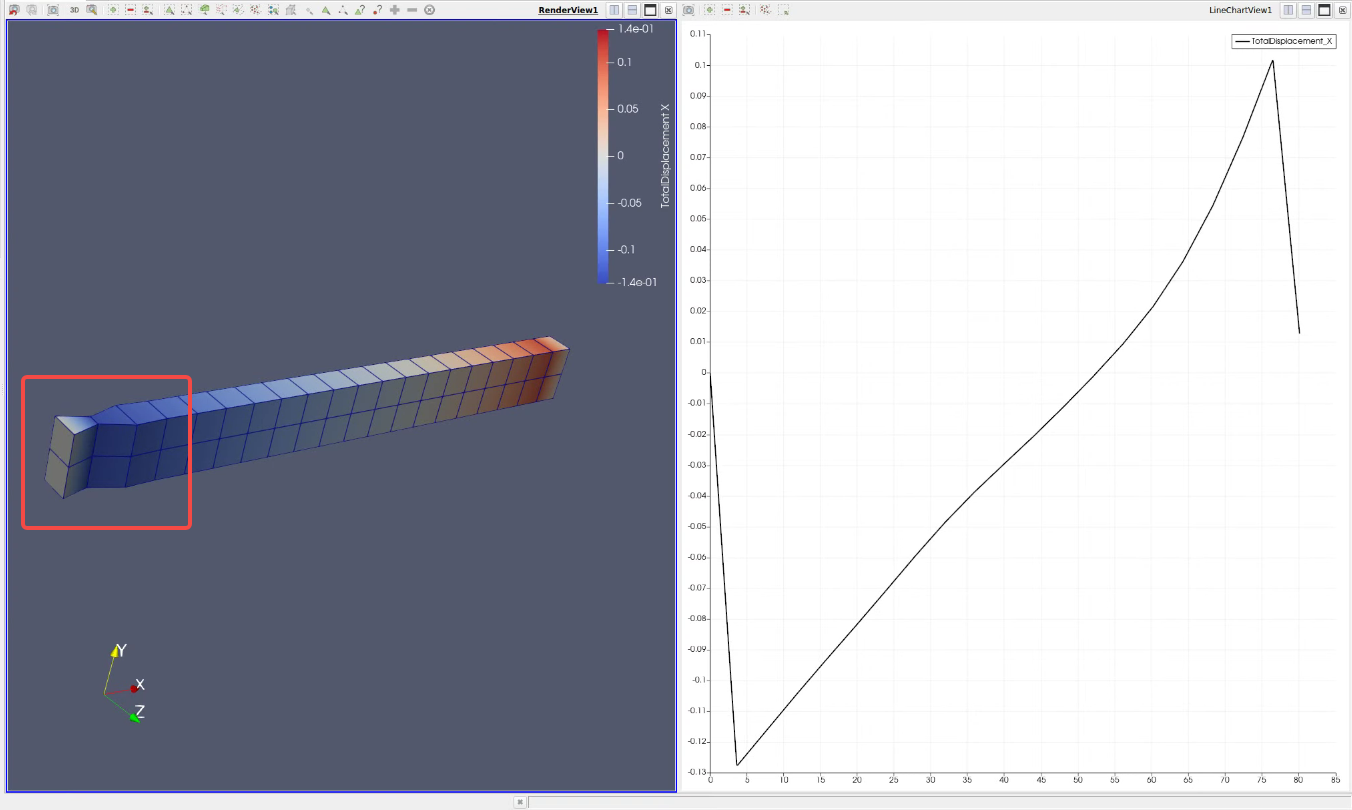The image size is (1352, 810).
Task: Maximize the LineChartView1 layout
Action: 1324,9
